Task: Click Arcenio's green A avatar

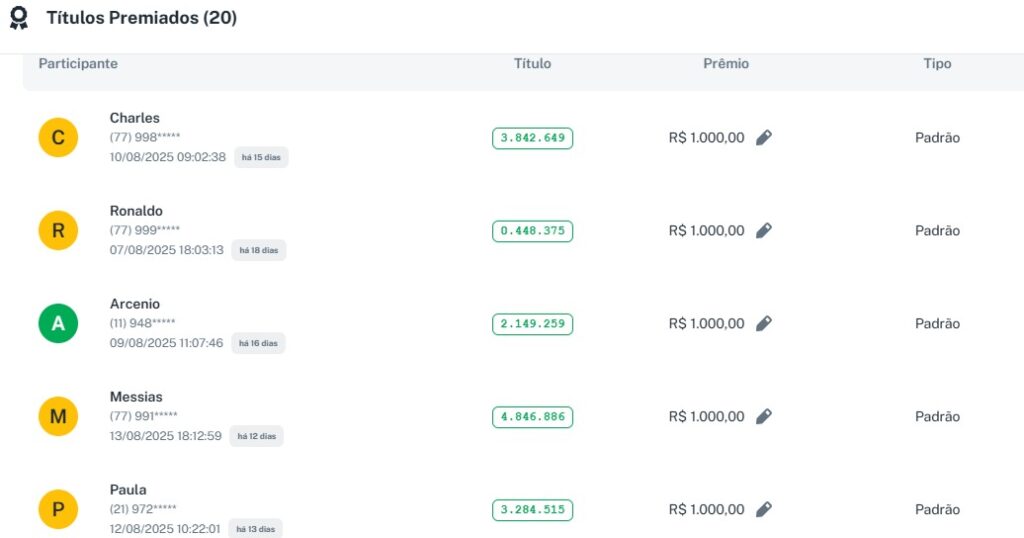Action: tap(58, 324)
